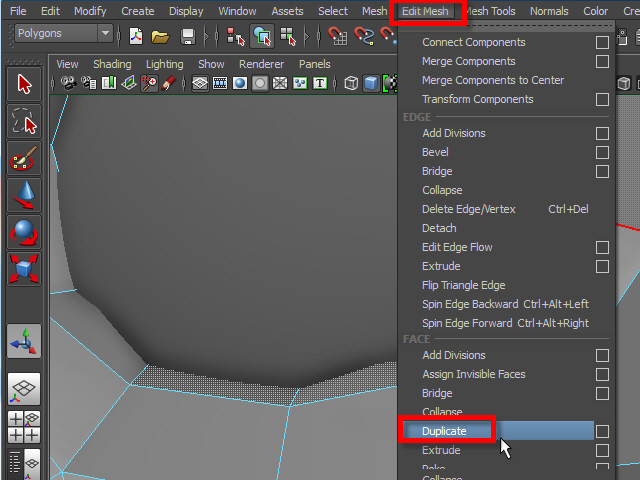This screenshot has width=640, height=480.
Task: Select the Rotate tool sphere icon
Action: coord(24,232)
